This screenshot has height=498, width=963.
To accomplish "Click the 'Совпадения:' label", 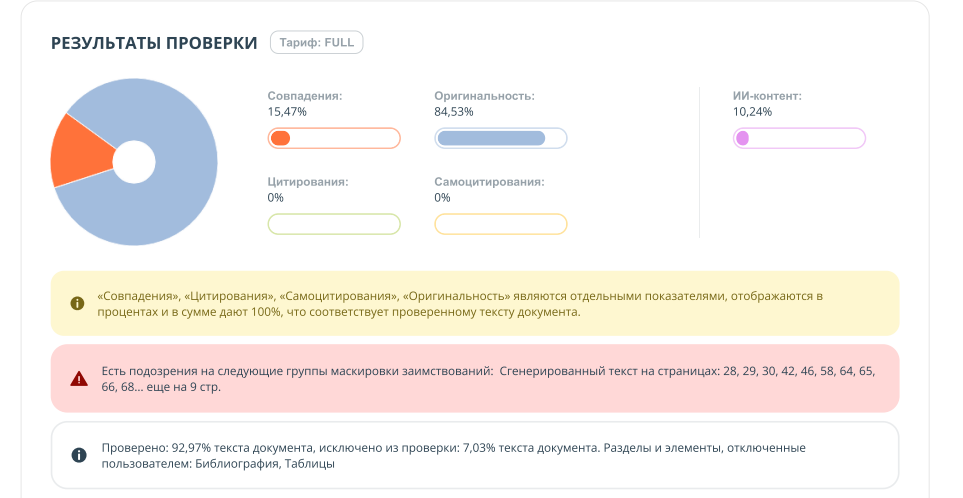I will [x=305, y=96].
